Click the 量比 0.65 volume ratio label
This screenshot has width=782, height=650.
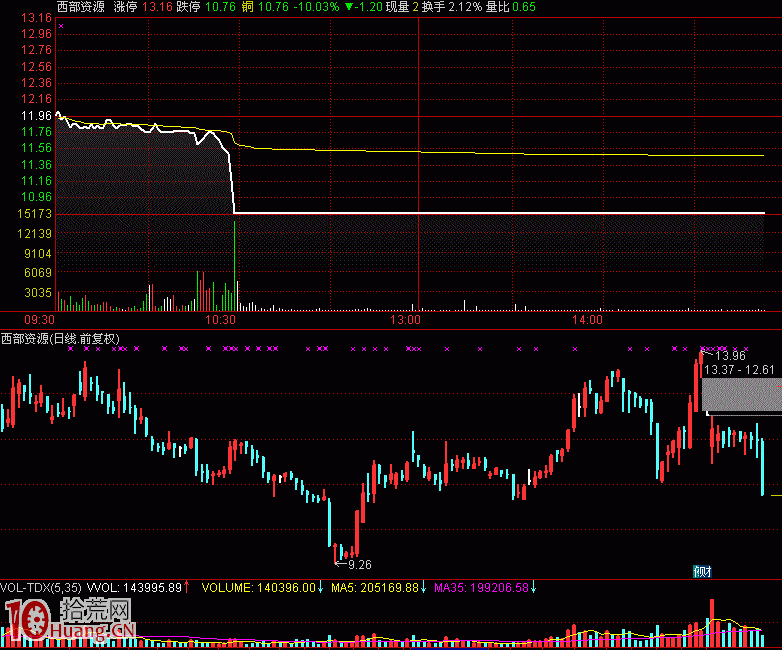[511, 7]
